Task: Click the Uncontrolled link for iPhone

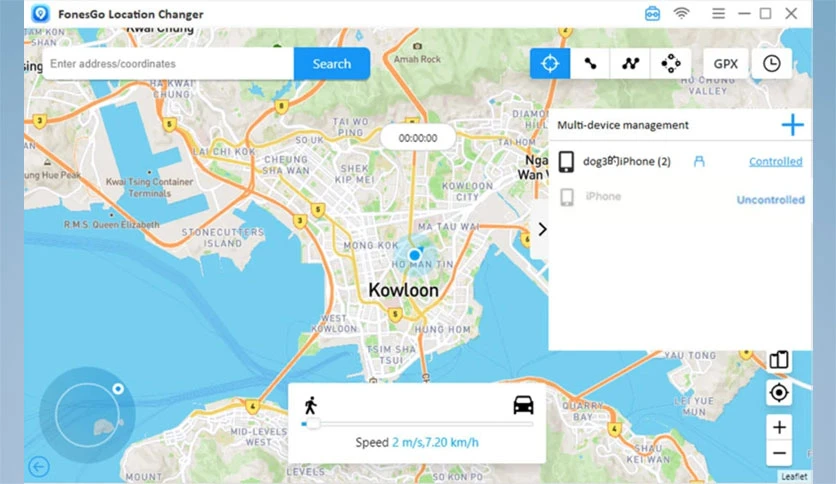Action: point(770,199)
